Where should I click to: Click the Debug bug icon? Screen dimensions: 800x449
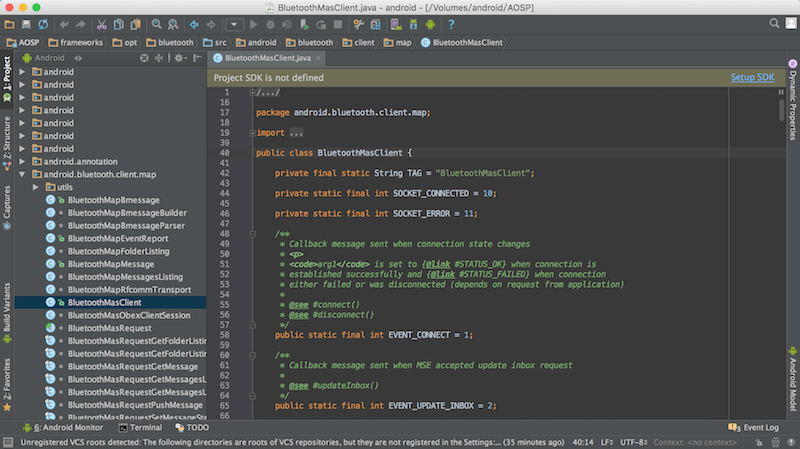point(270,24)
